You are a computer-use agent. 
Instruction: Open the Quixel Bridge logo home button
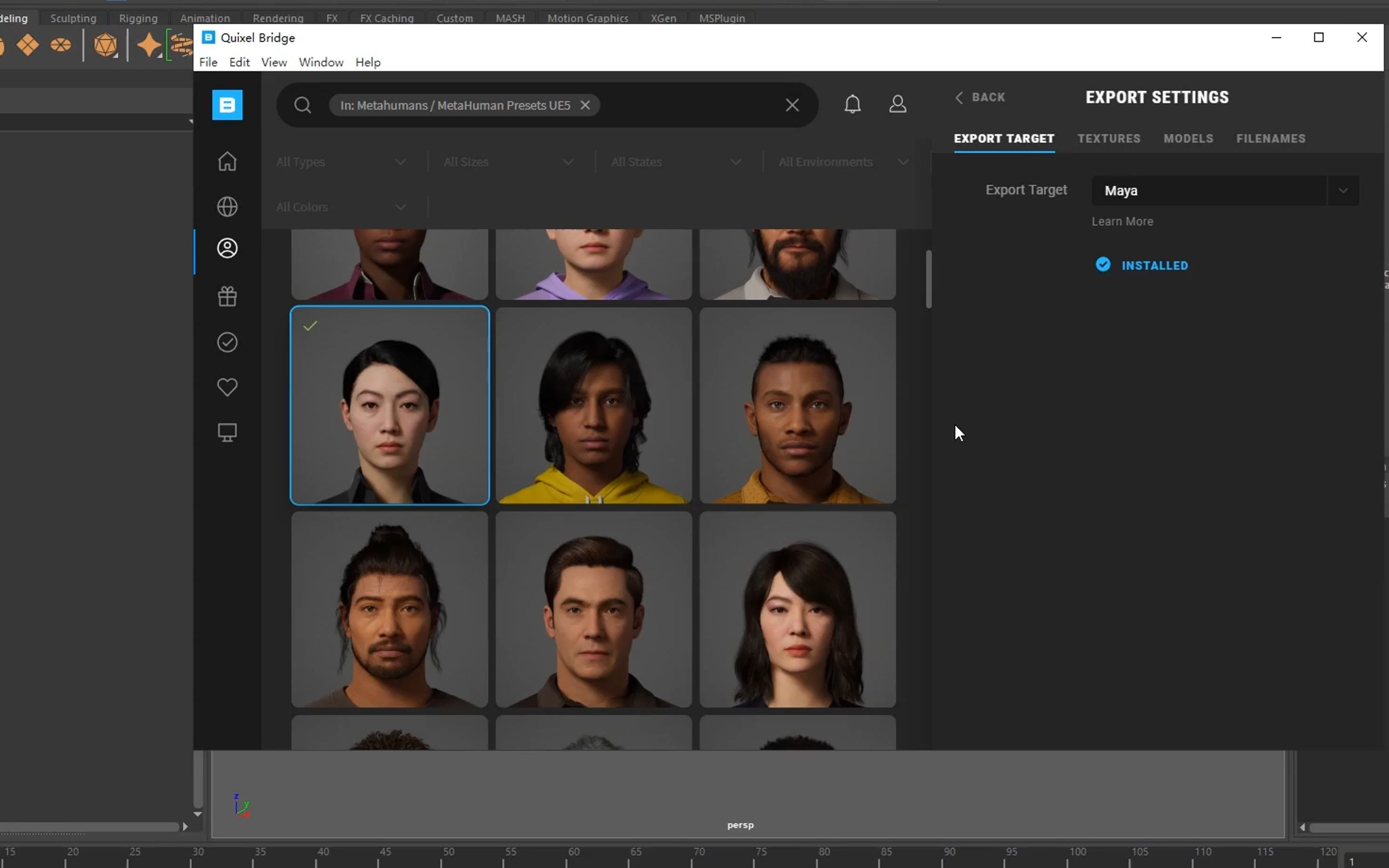pyautogui.click(x=227, y=105)
